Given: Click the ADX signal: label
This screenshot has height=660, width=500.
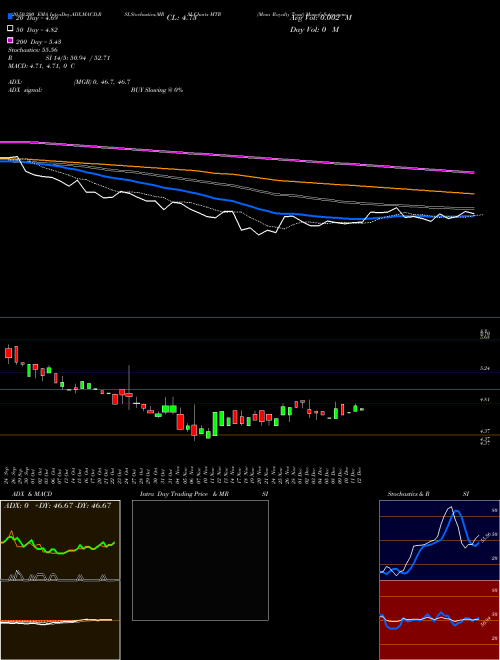Looking at the screenshot, I should [25, 90].
